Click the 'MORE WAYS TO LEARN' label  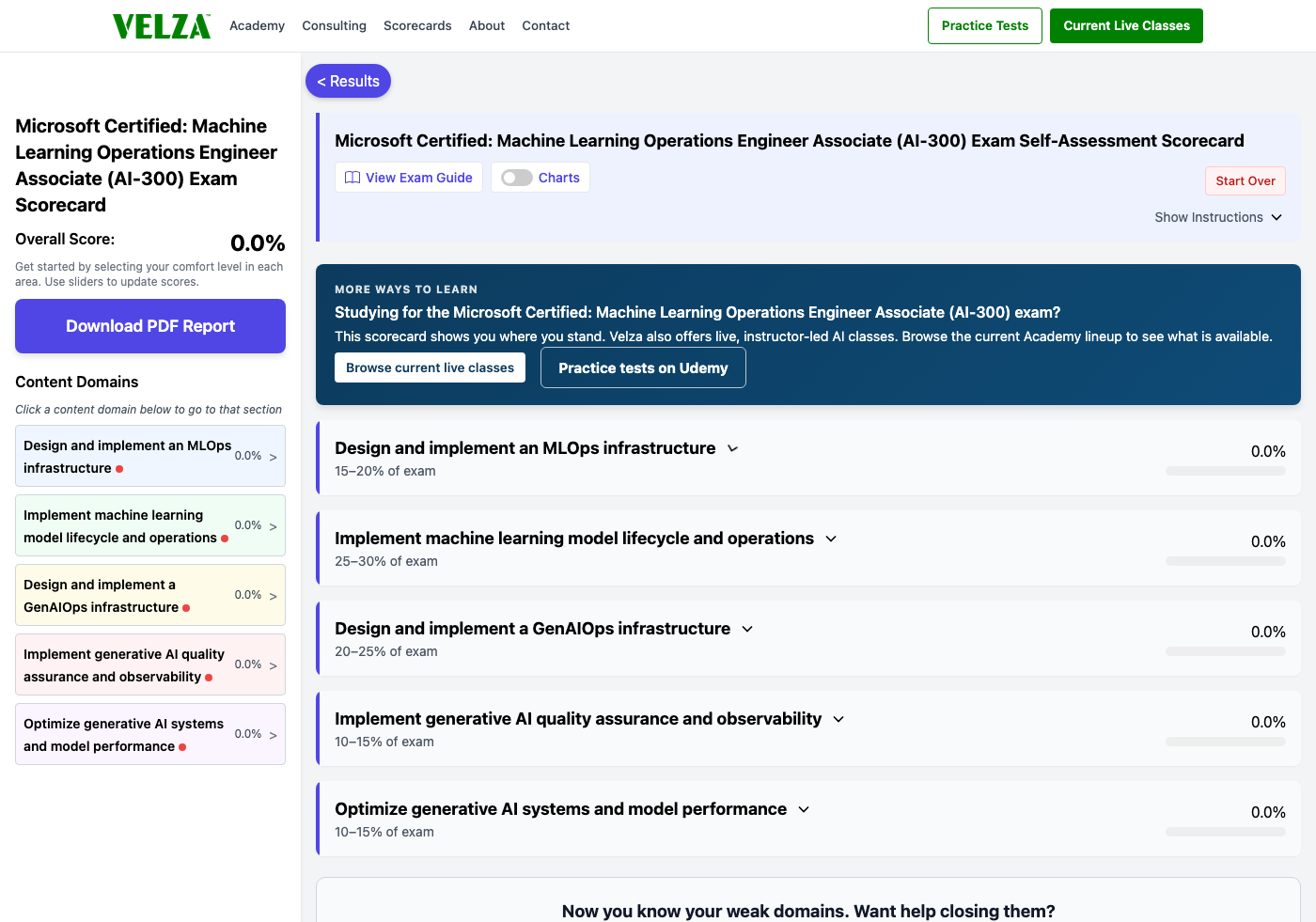(406, 289)
